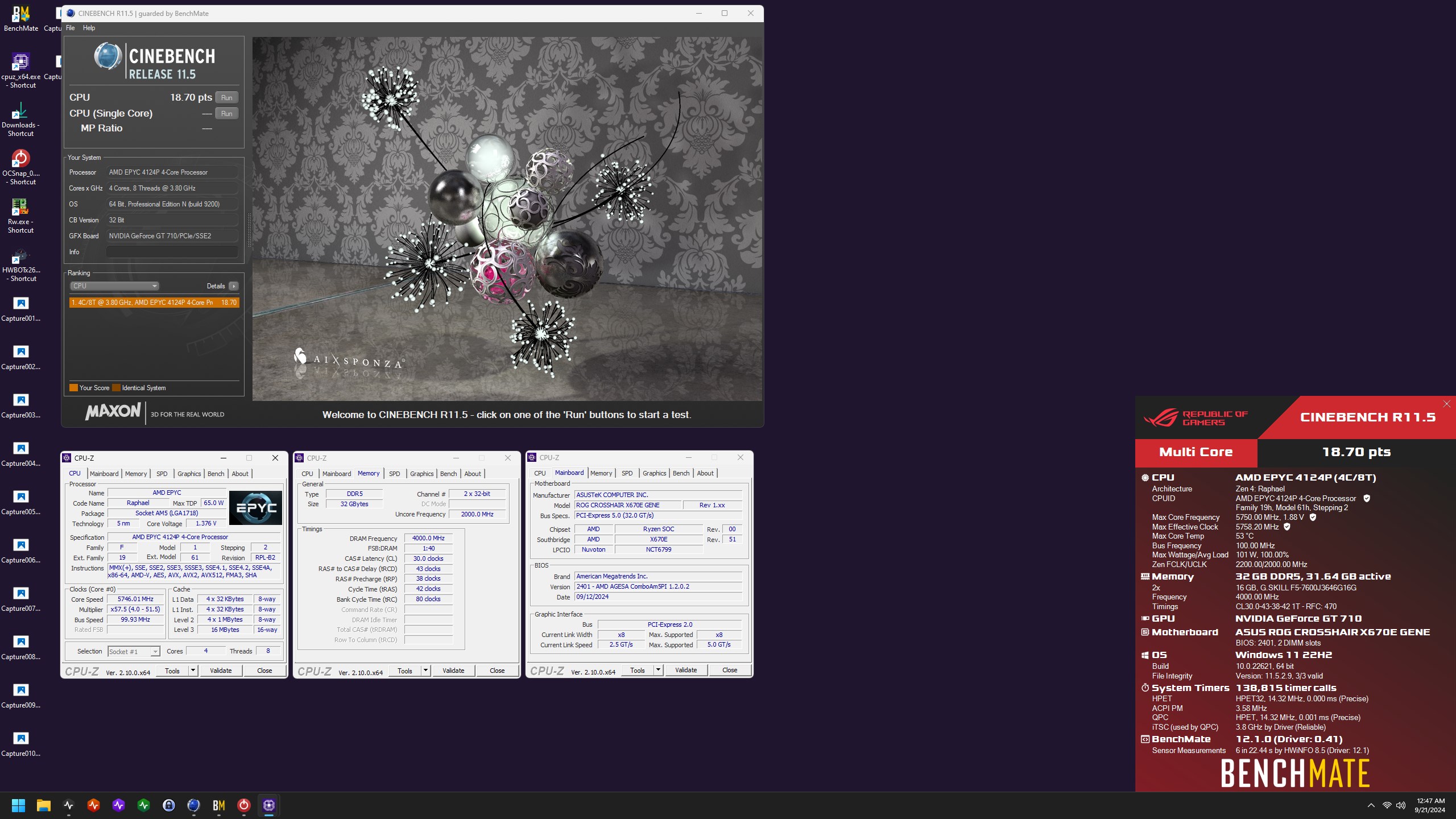
Task: Click DRAM Frequency value 4000.0 MHz
Action: 428,538
